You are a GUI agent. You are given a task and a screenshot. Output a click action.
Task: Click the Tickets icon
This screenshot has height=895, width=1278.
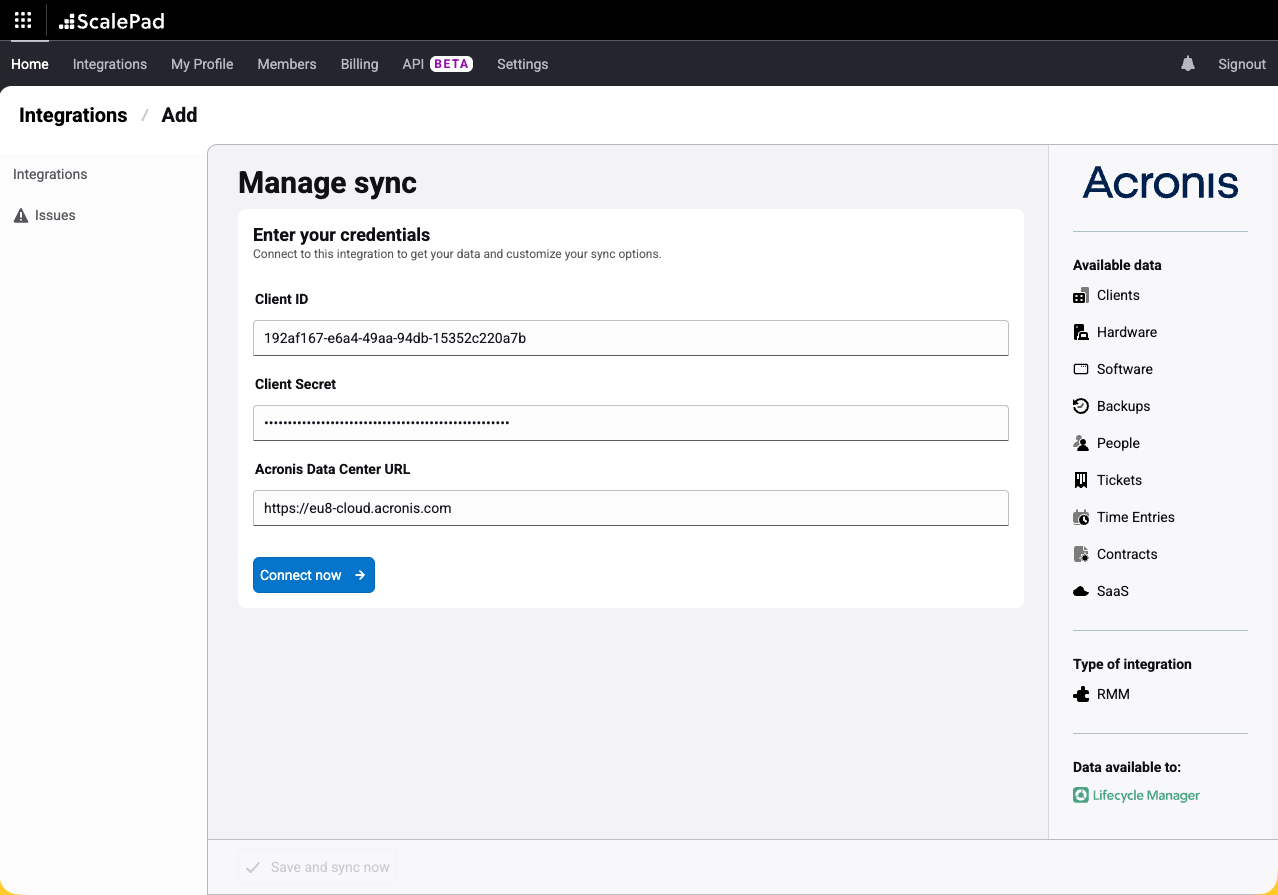pos(1080,479)
